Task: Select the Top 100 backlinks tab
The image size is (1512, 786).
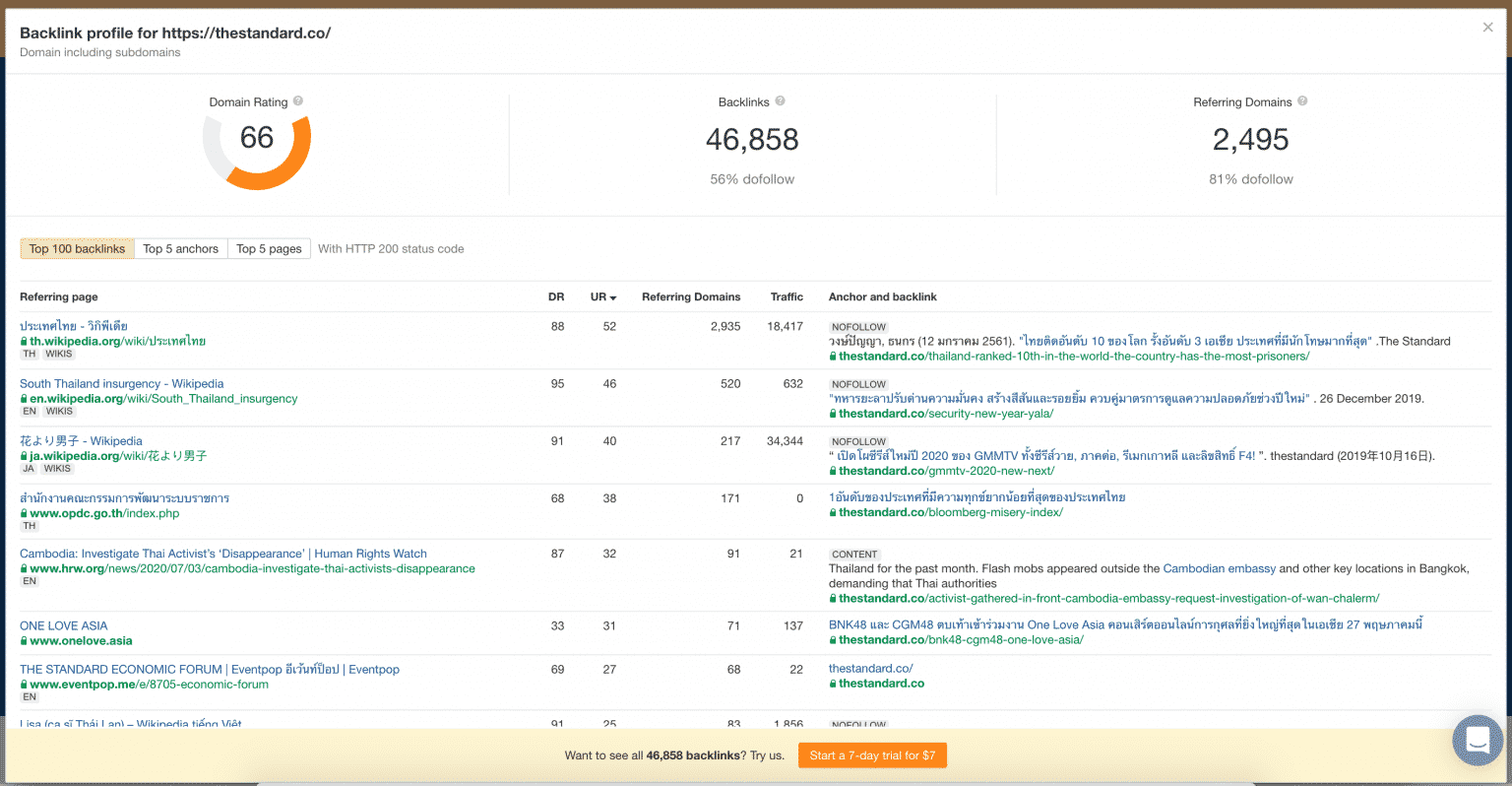Action: 77,249
